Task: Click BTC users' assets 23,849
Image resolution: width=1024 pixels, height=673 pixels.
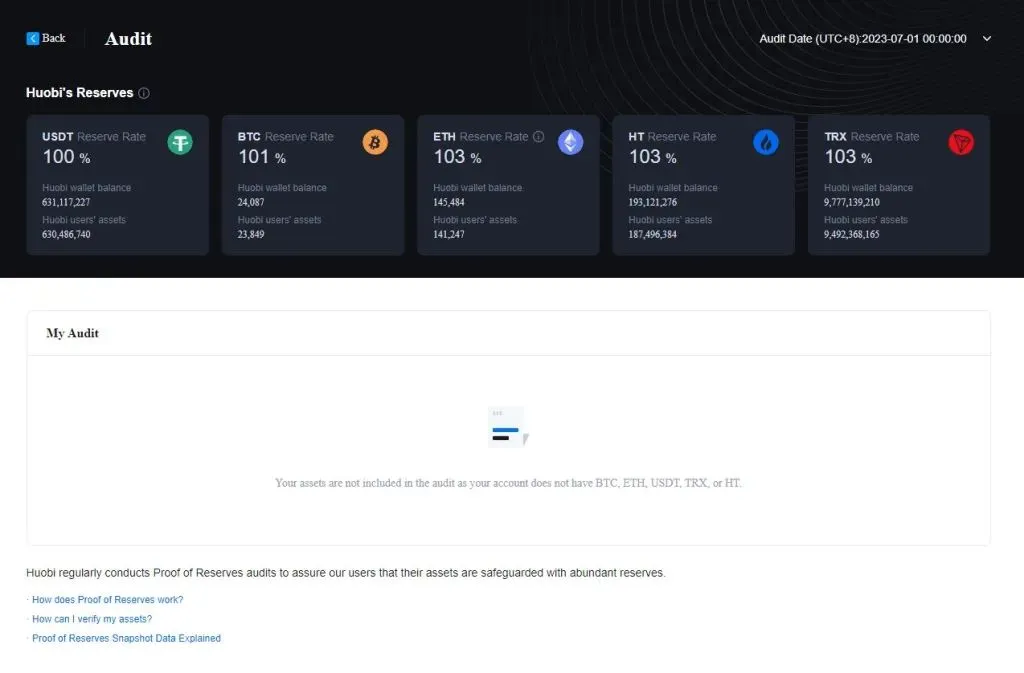Action: coord(251,234)
